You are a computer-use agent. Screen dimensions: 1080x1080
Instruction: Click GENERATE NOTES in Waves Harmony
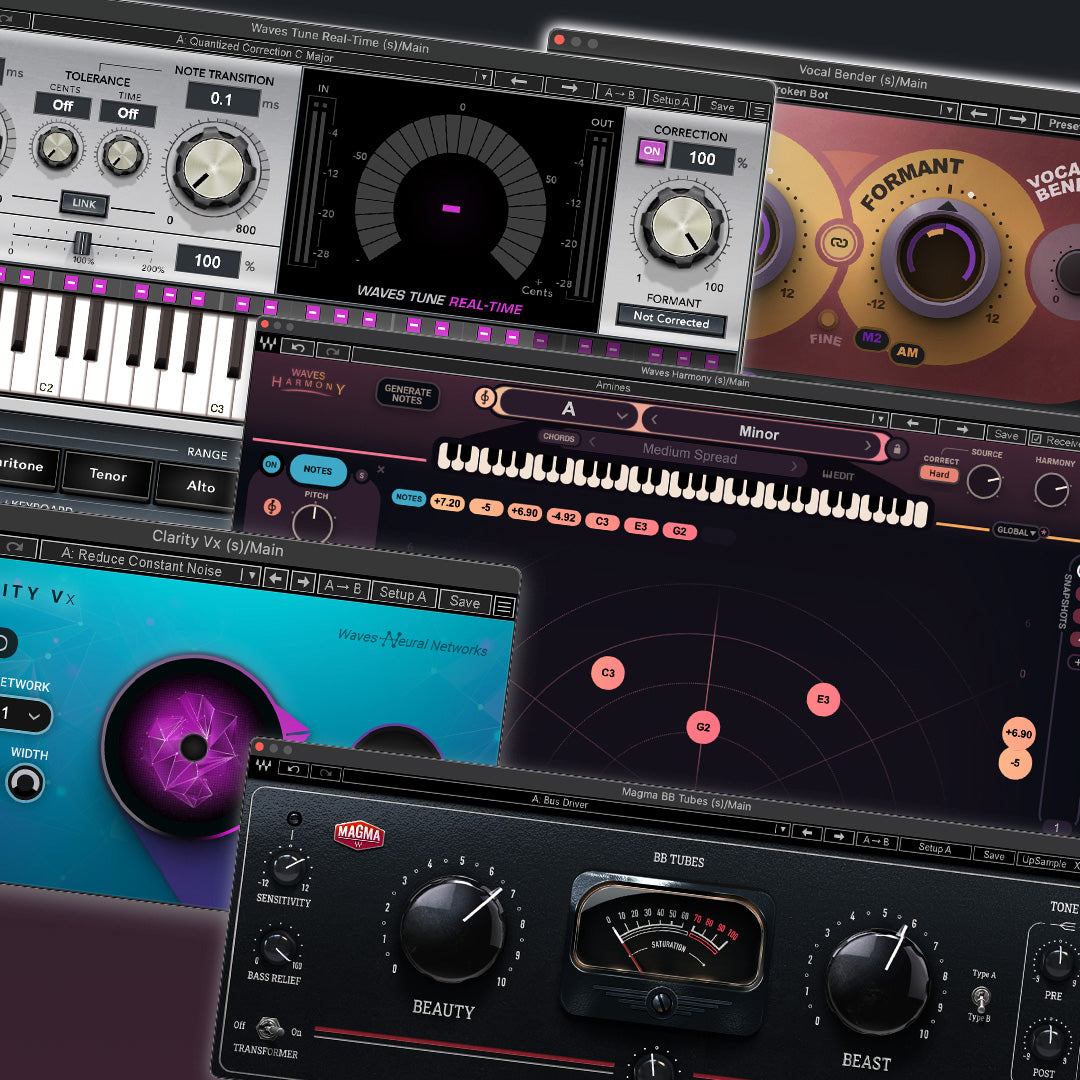click(408, 395)
